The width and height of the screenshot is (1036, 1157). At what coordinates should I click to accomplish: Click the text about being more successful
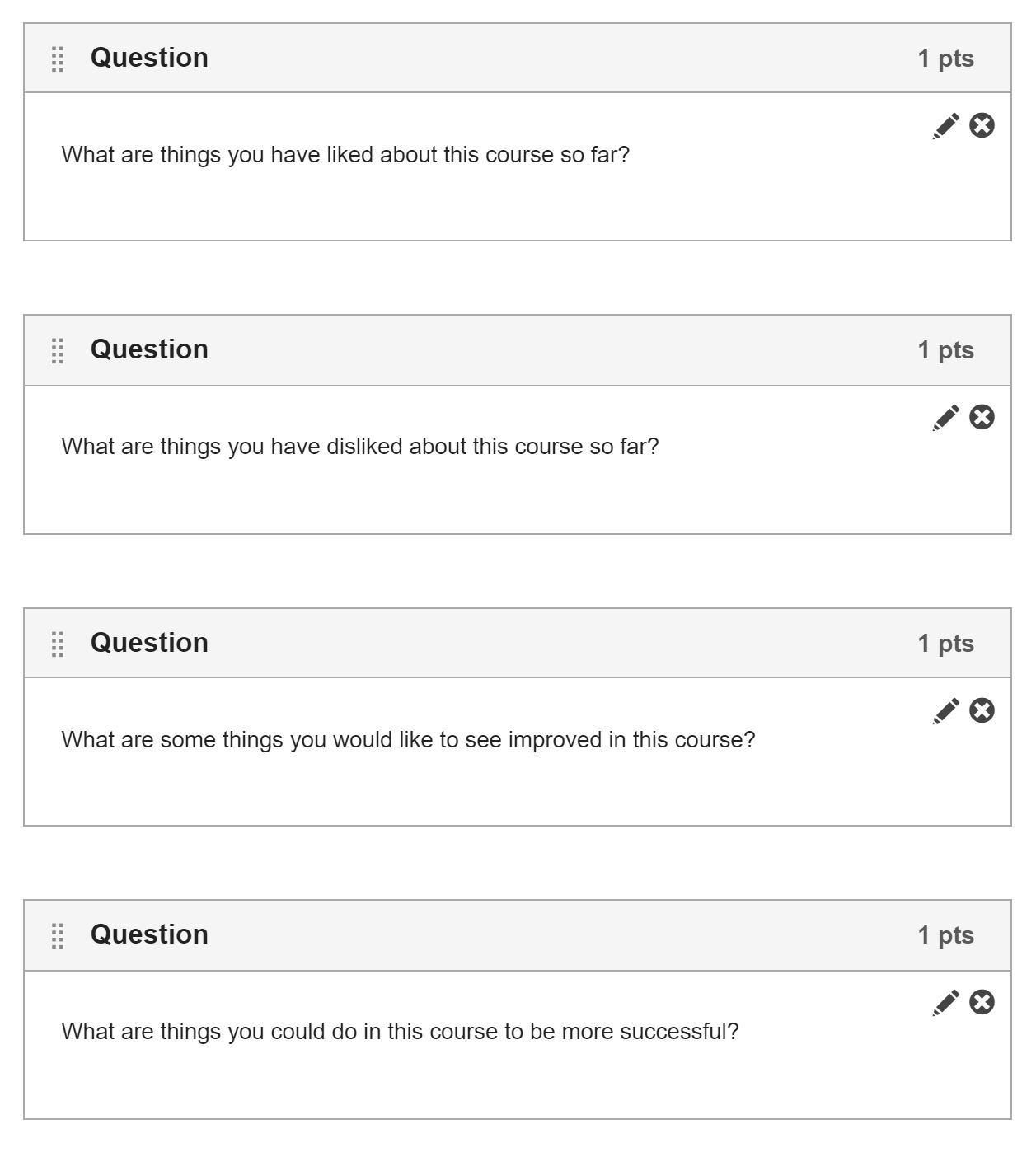[399, 1032]
